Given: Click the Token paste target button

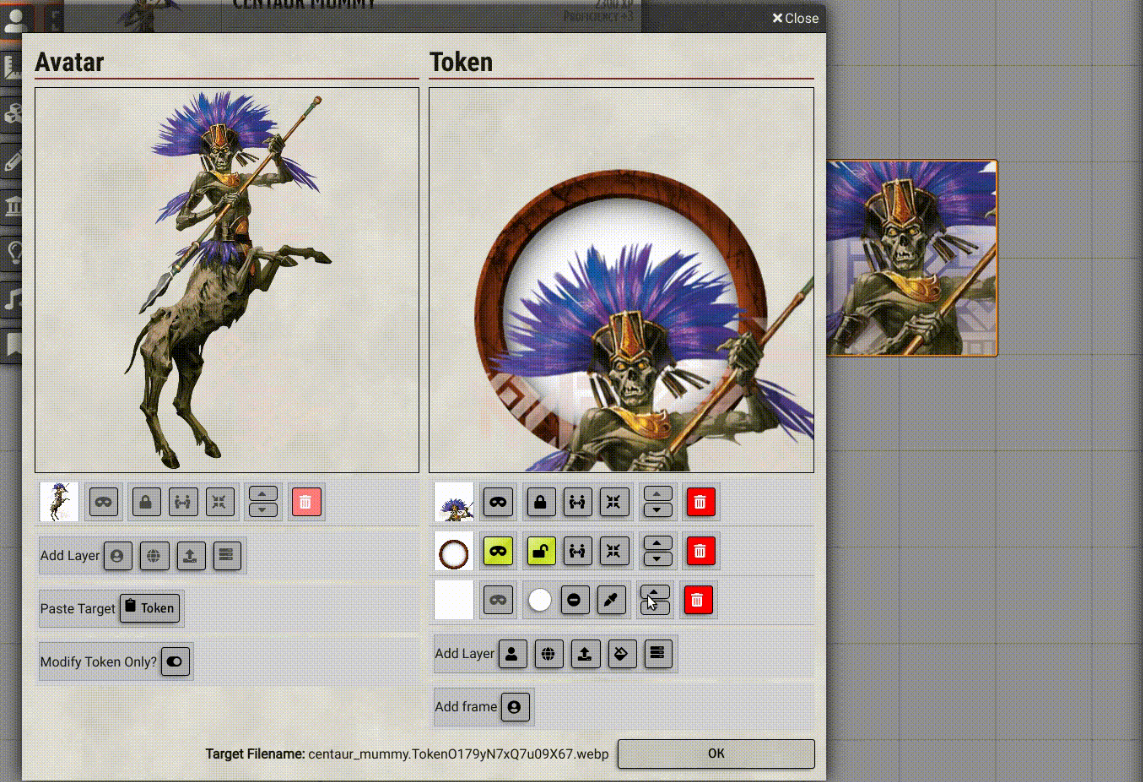Looking at the screenshot, I should pyautogui.click(x=150, y=608).
